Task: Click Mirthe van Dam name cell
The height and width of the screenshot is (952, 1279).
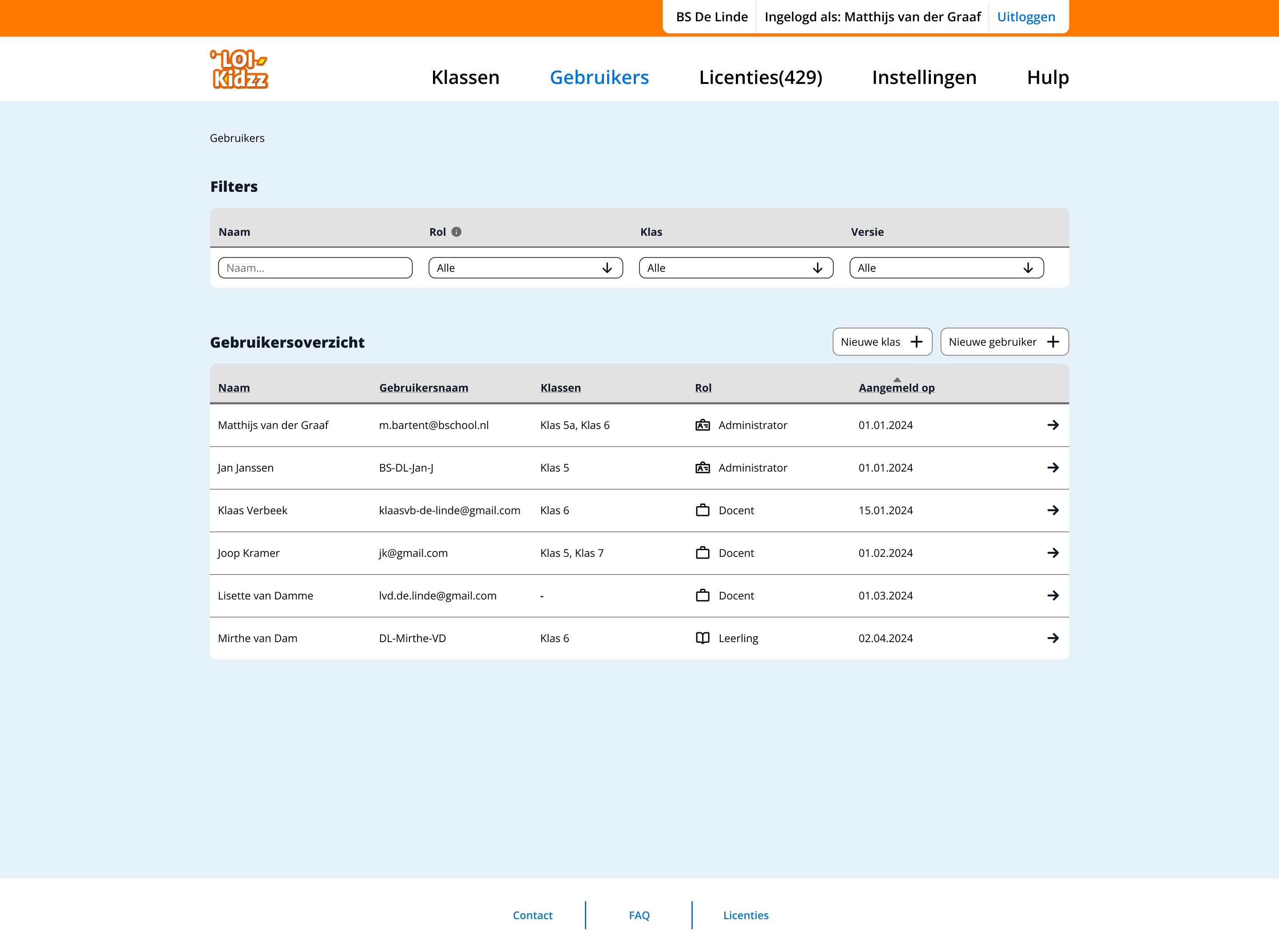Action: pos(258,638)
